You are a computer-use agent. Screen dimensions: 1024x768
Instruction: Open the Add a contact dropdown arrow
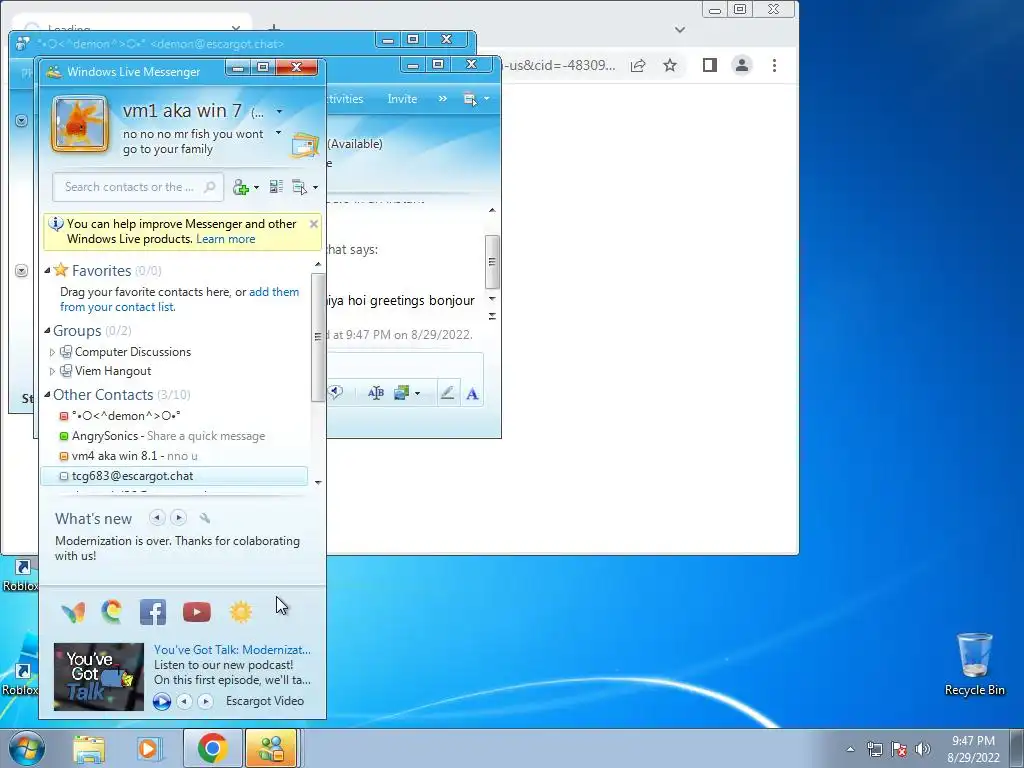tap(256, 187)
